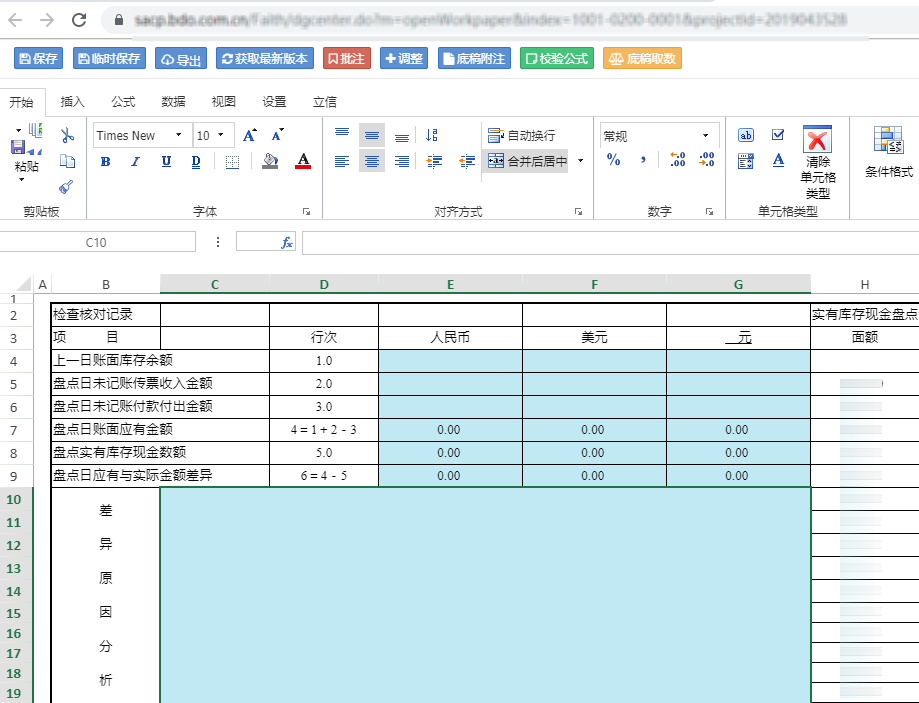This screenshot has height=703, width=919.
Task: Set the cell type to combo list
Action: coord(746,161)
